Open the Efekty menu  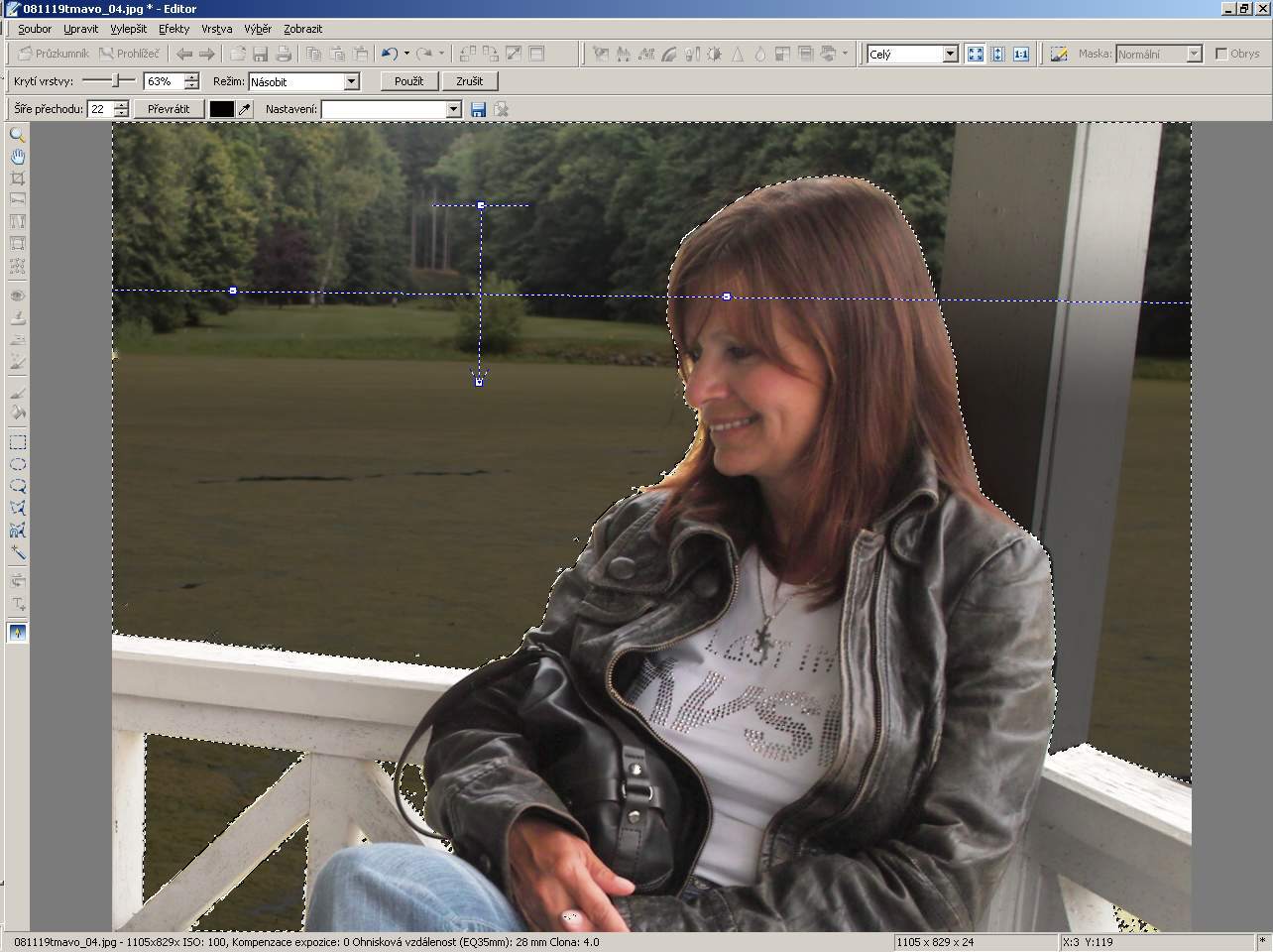click(x=174, y=29)
